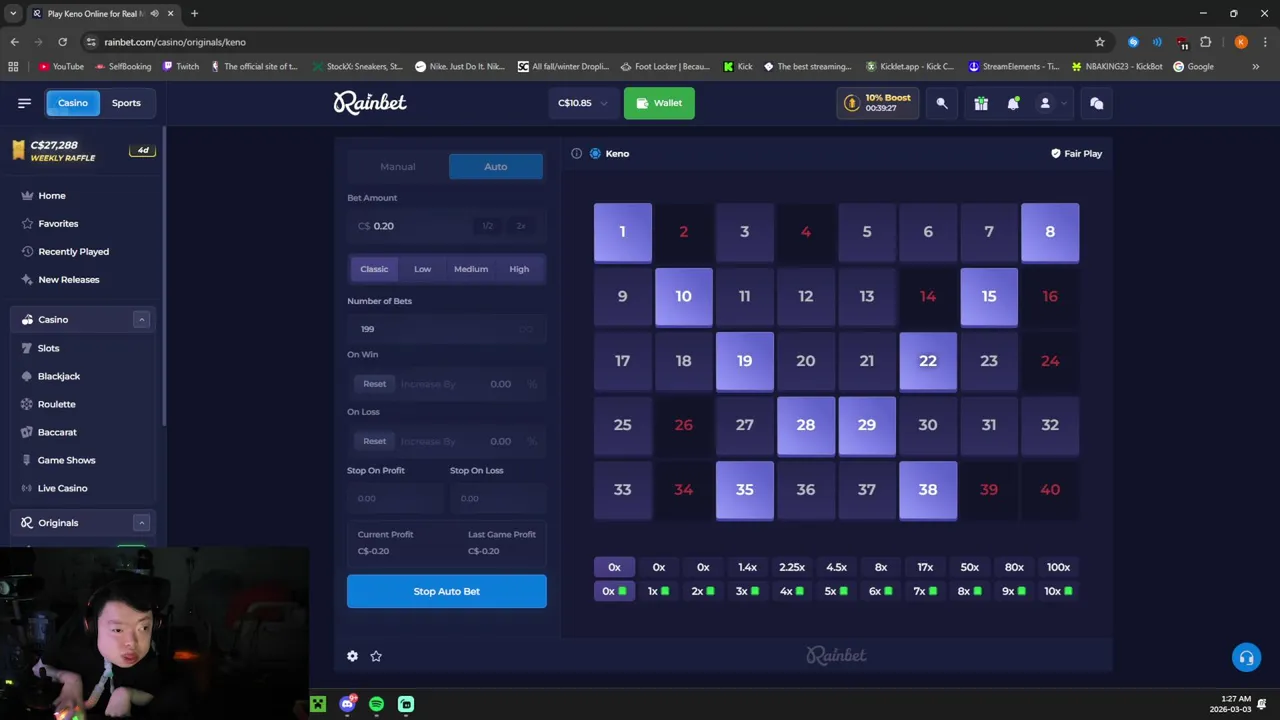Click Reset under On Win
Image resolution: width=1280 pixels, height=720 pixels.
click(374, 384)
